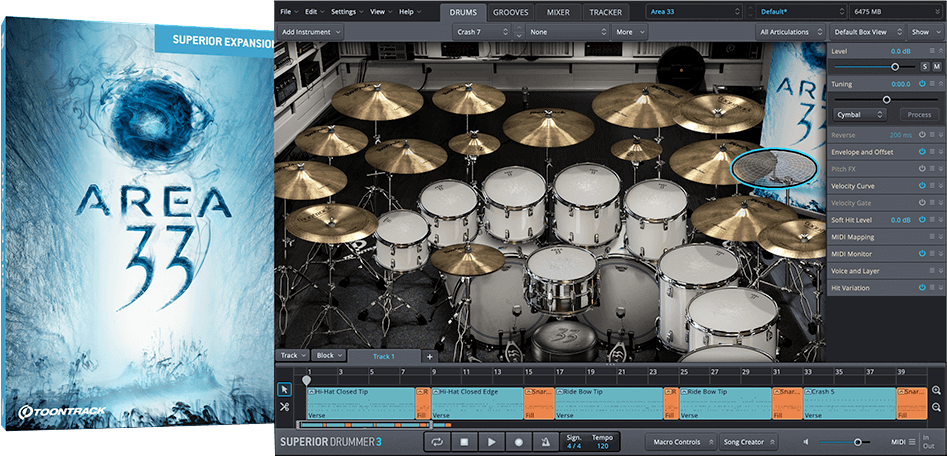Open the Envelope and Offset menu icon
Screen dimensions: 947x456
932,152
